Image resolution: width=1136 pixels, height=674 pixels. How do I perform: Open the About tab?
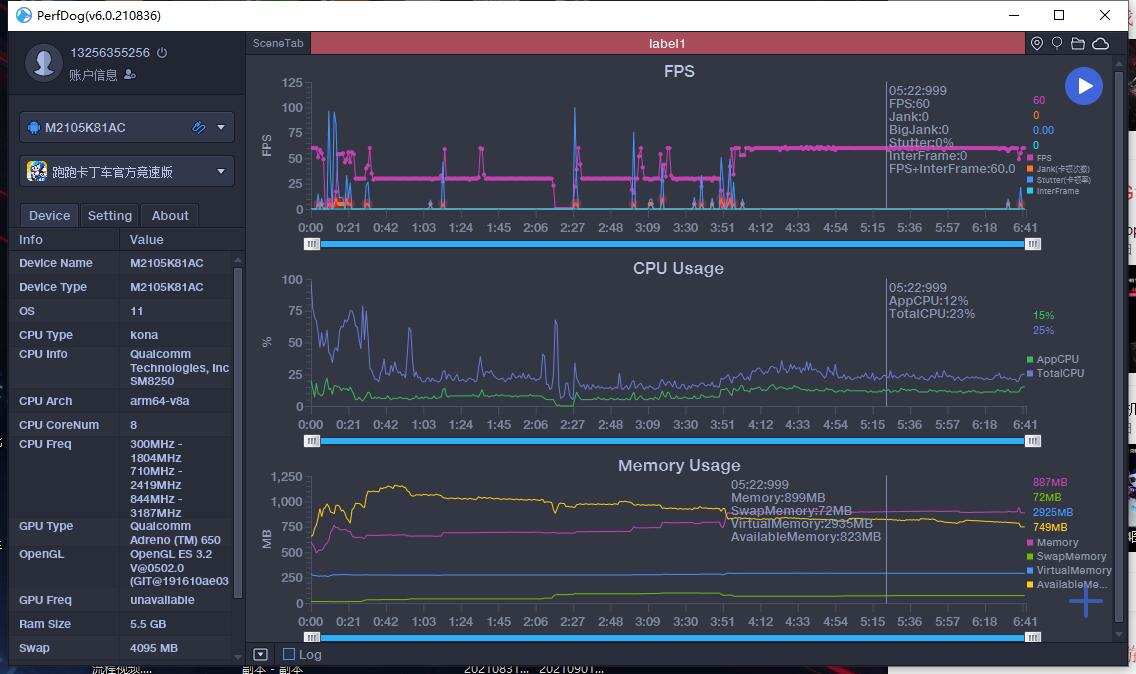click(170, 215)
